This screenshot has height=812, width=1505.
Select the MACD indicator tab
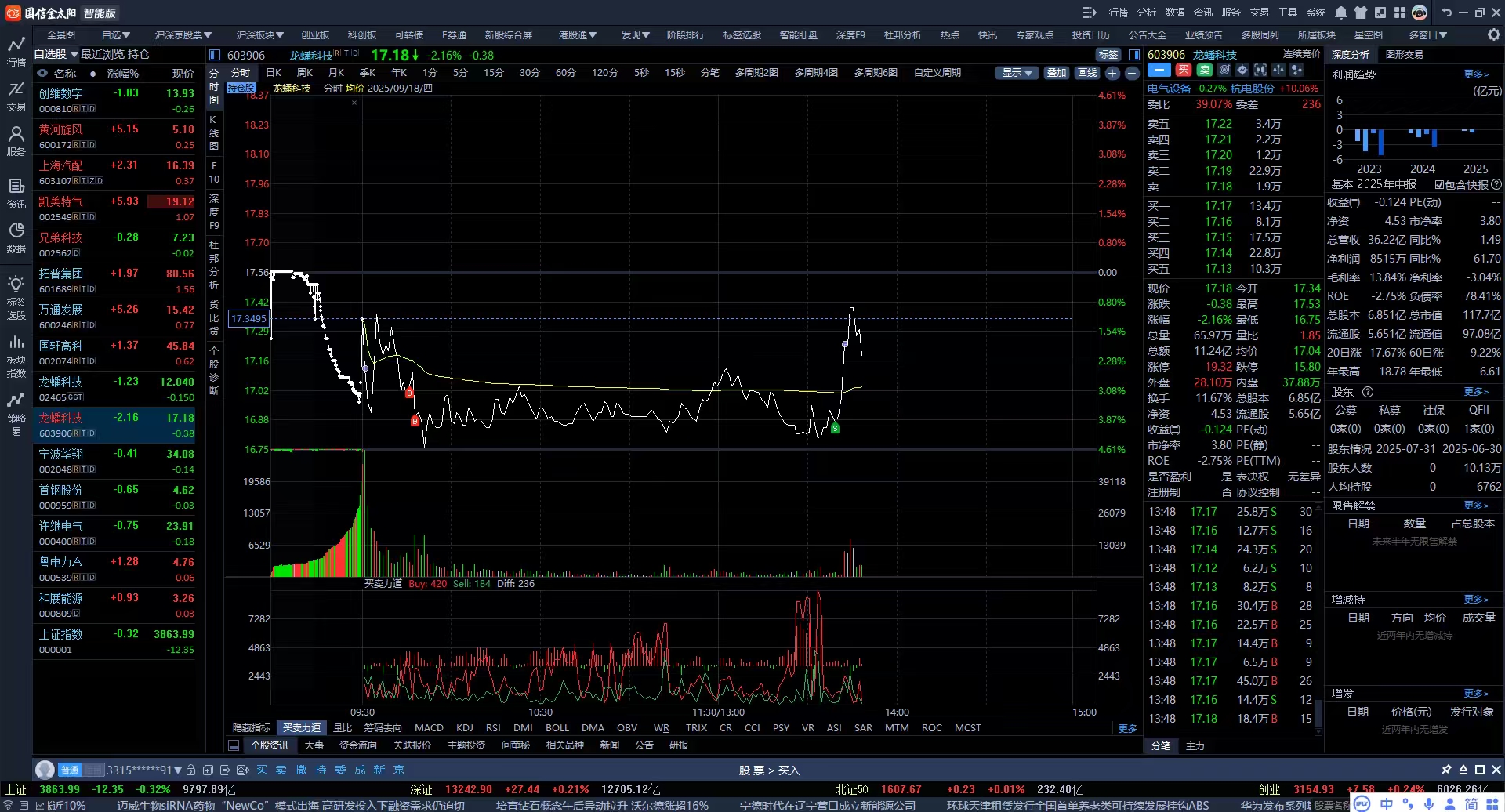[x=429, y=728]
